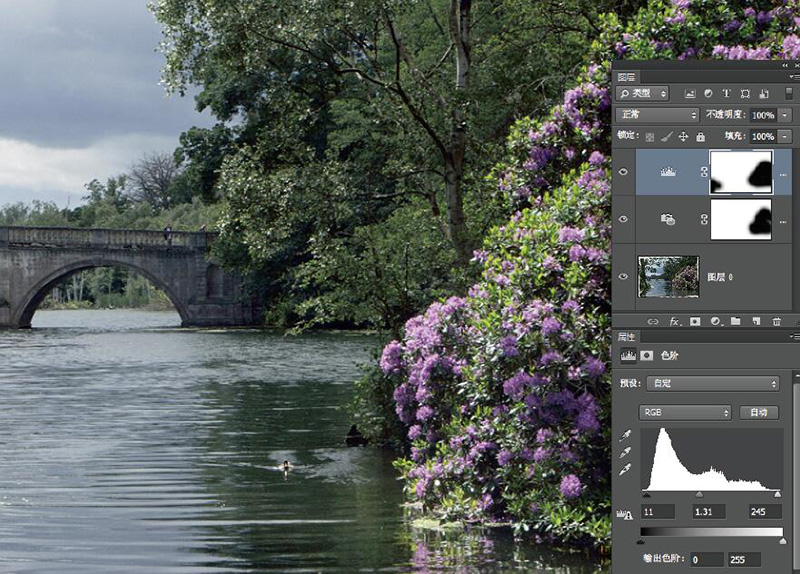Click the input midtones slider handle
800x574 pixels.
click(x=699, y=494)
